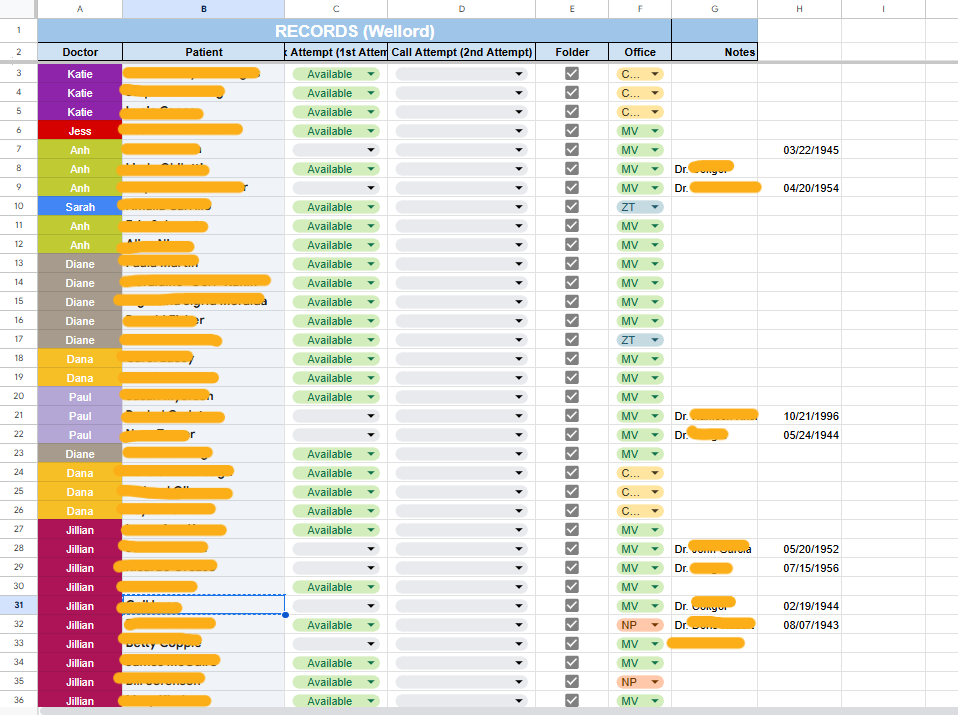Select the Jess cell in row 6

(x=80, y=131)
